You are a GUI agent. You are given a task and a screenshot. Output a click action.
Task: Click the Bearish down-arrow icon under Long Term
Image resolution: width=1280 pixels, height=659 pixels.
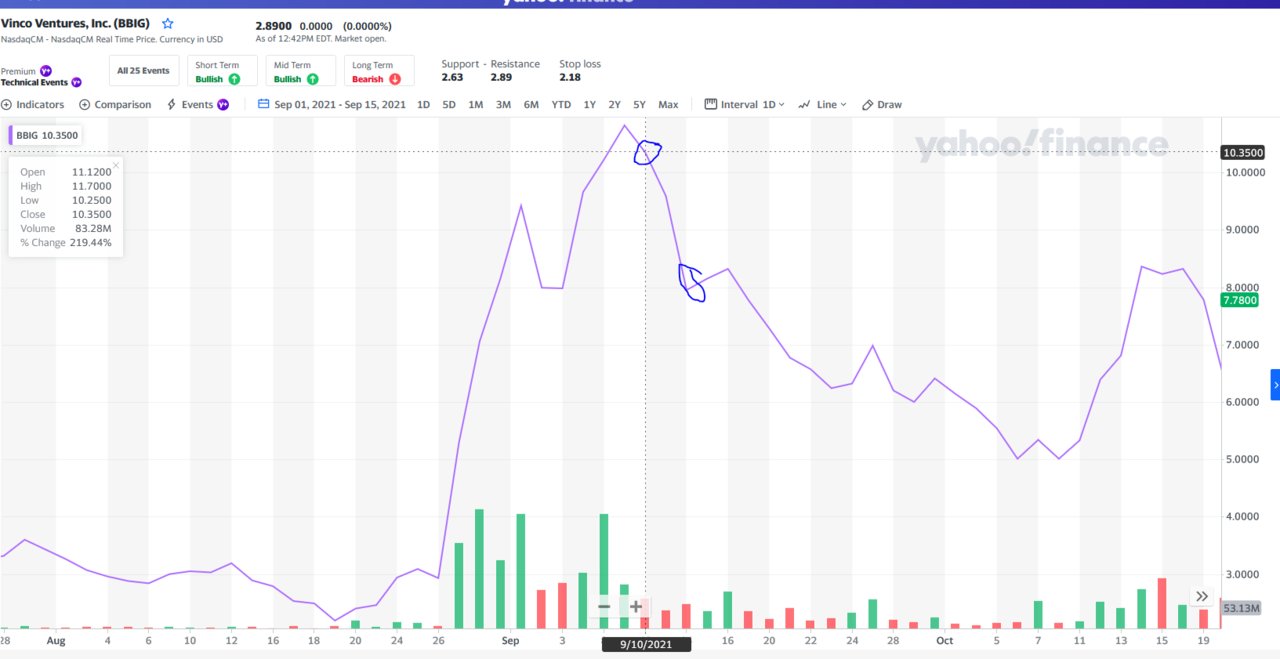(395, 79)
